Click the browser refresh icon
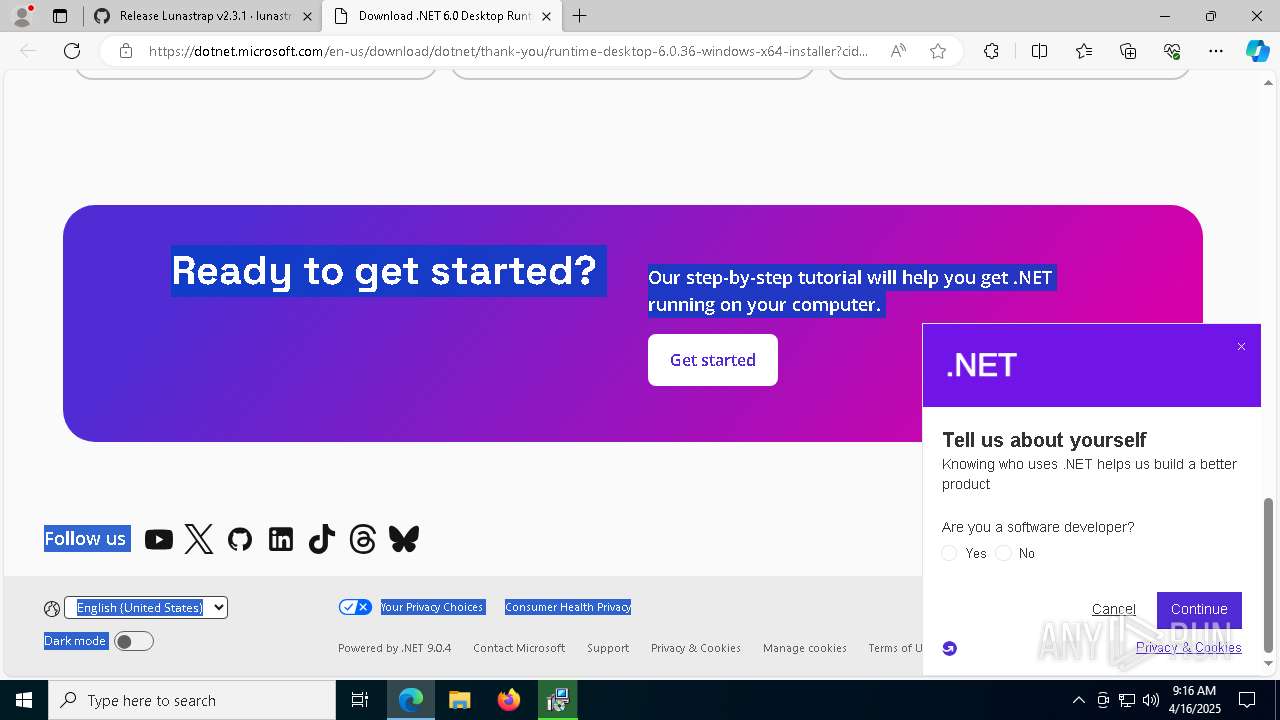1280x720 pixels. click(72, 51)
